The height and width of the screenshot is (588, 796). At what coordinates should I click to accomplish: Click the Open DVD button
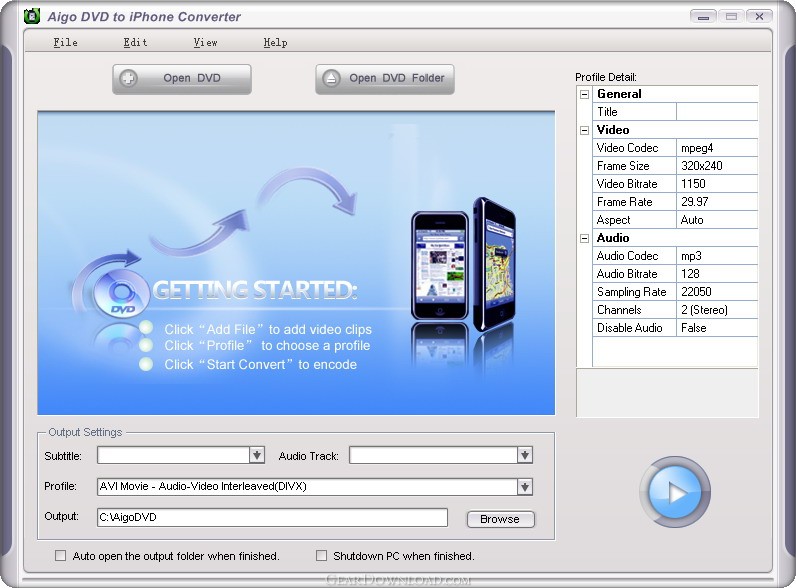click(182, 79)
